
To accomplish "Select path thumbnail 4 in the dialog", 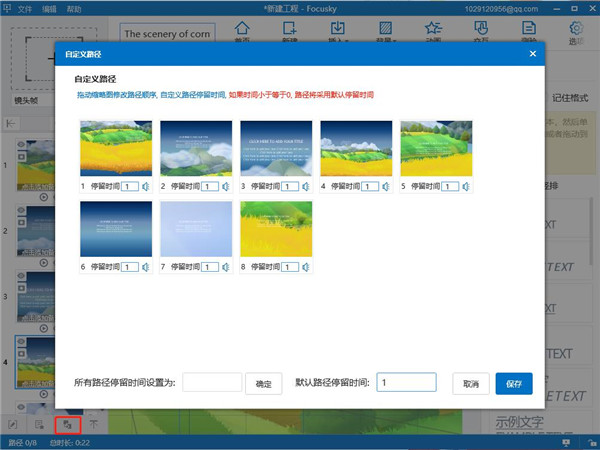I will click(x=356, y=148).
